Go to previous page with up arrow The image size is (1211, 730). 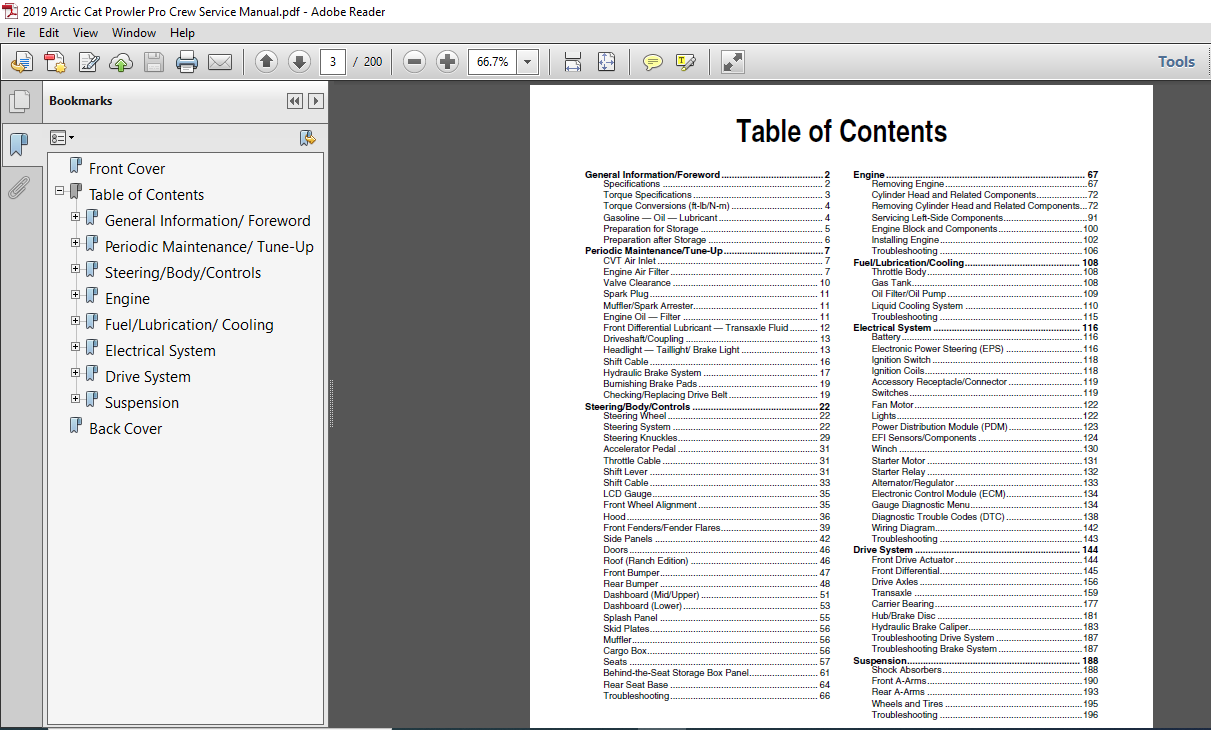click(x=266, y=62)
